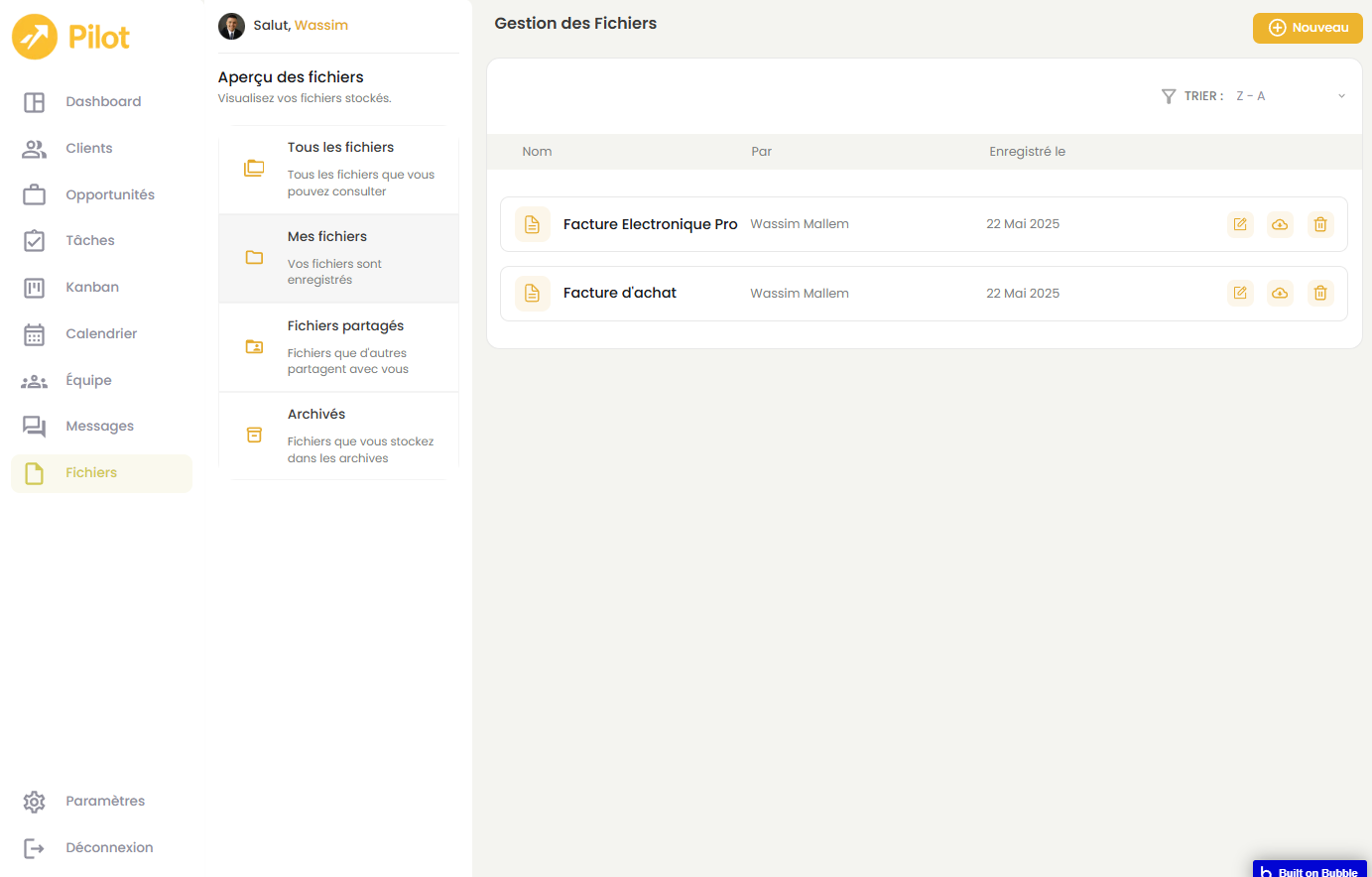1372x877 pixels.
Task: Click the Nouveau button
Action: 1307,28
